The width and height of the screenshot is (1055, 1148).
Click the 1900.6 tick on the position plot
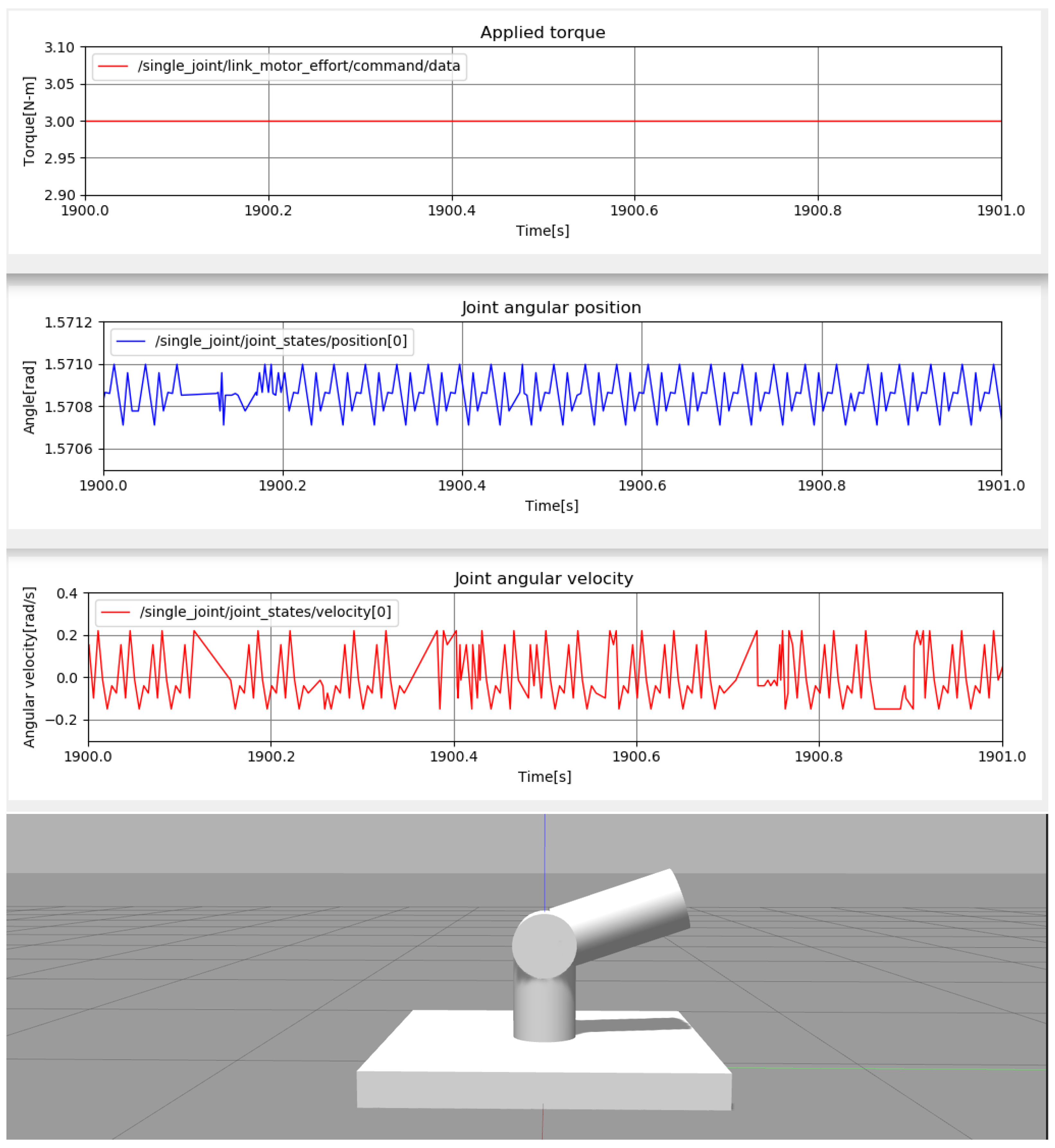[x=642, y=486]
